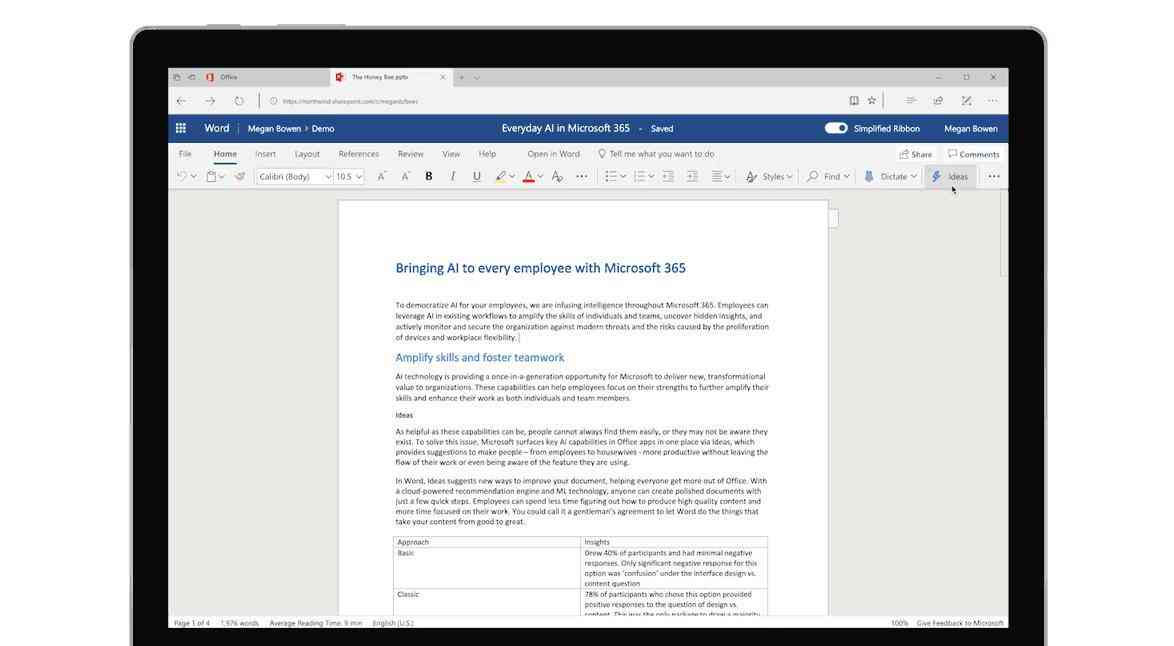
Task: Toggle the Simplified Ribbon switch
Action: pyautogui.click(x=836, y=128)
